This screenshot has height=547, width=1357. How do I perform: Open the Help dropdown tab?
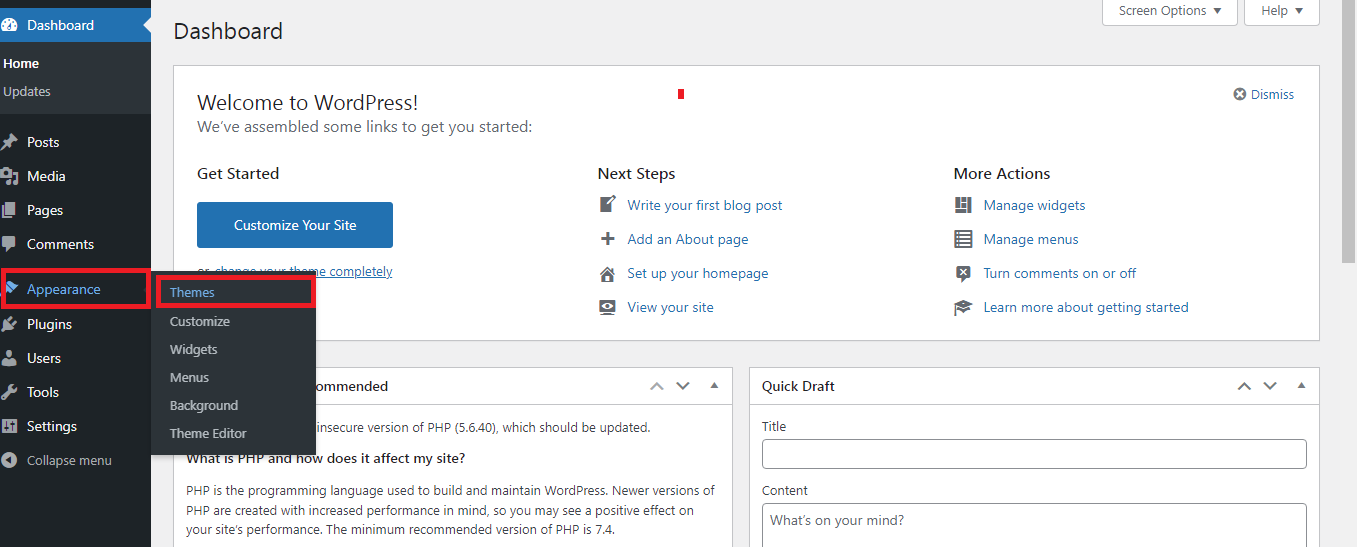tap(1282, 11)
